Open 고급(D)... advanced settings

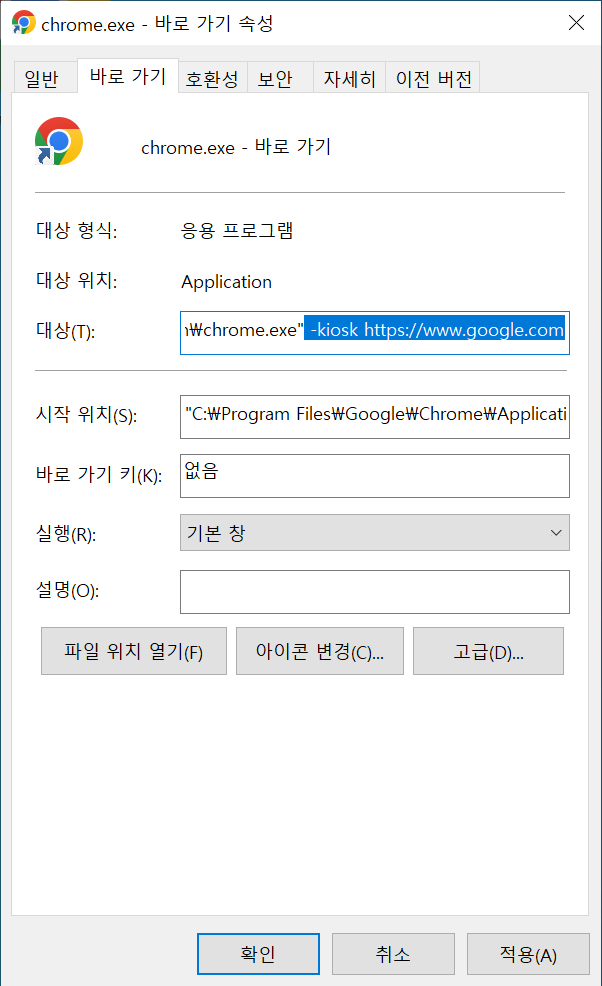488,651
